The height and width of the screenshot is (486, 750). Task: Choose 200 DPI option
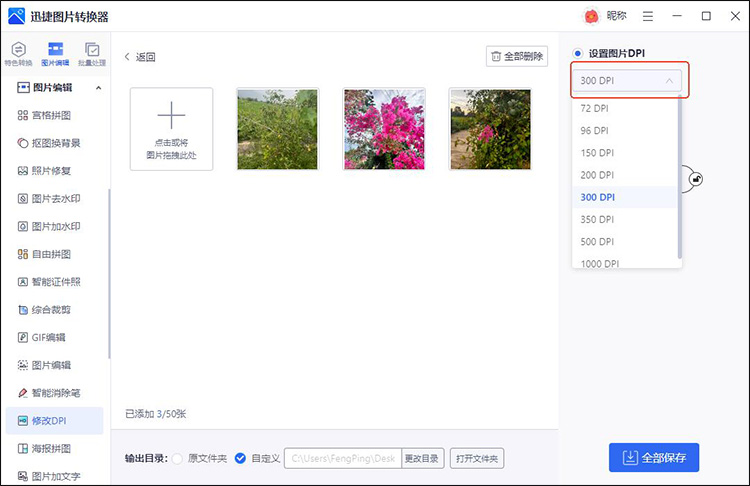[624, 175]
